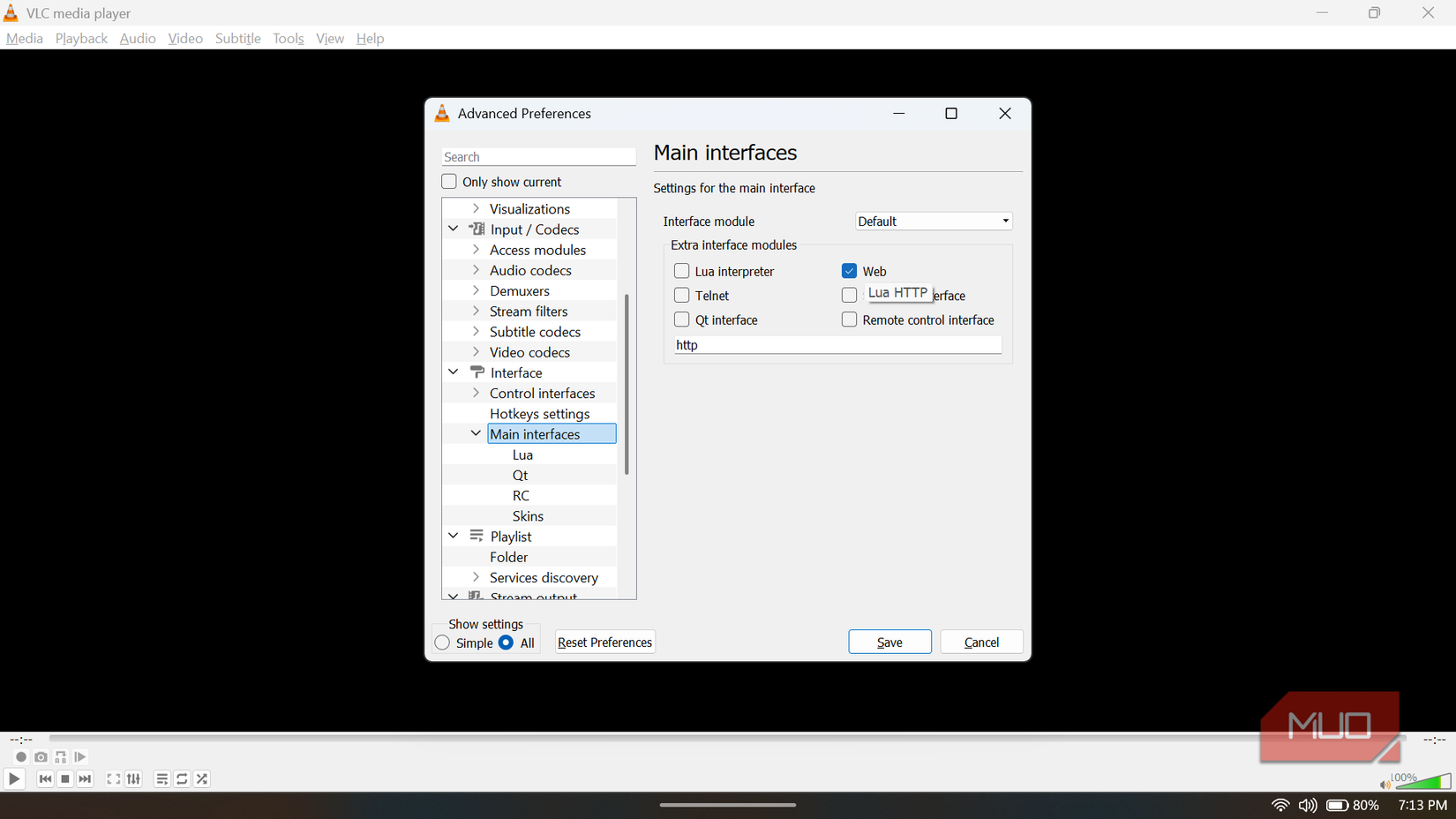Skip to next media in playlist
This screenshot has width=1456, height=819.
coord(85,778)
